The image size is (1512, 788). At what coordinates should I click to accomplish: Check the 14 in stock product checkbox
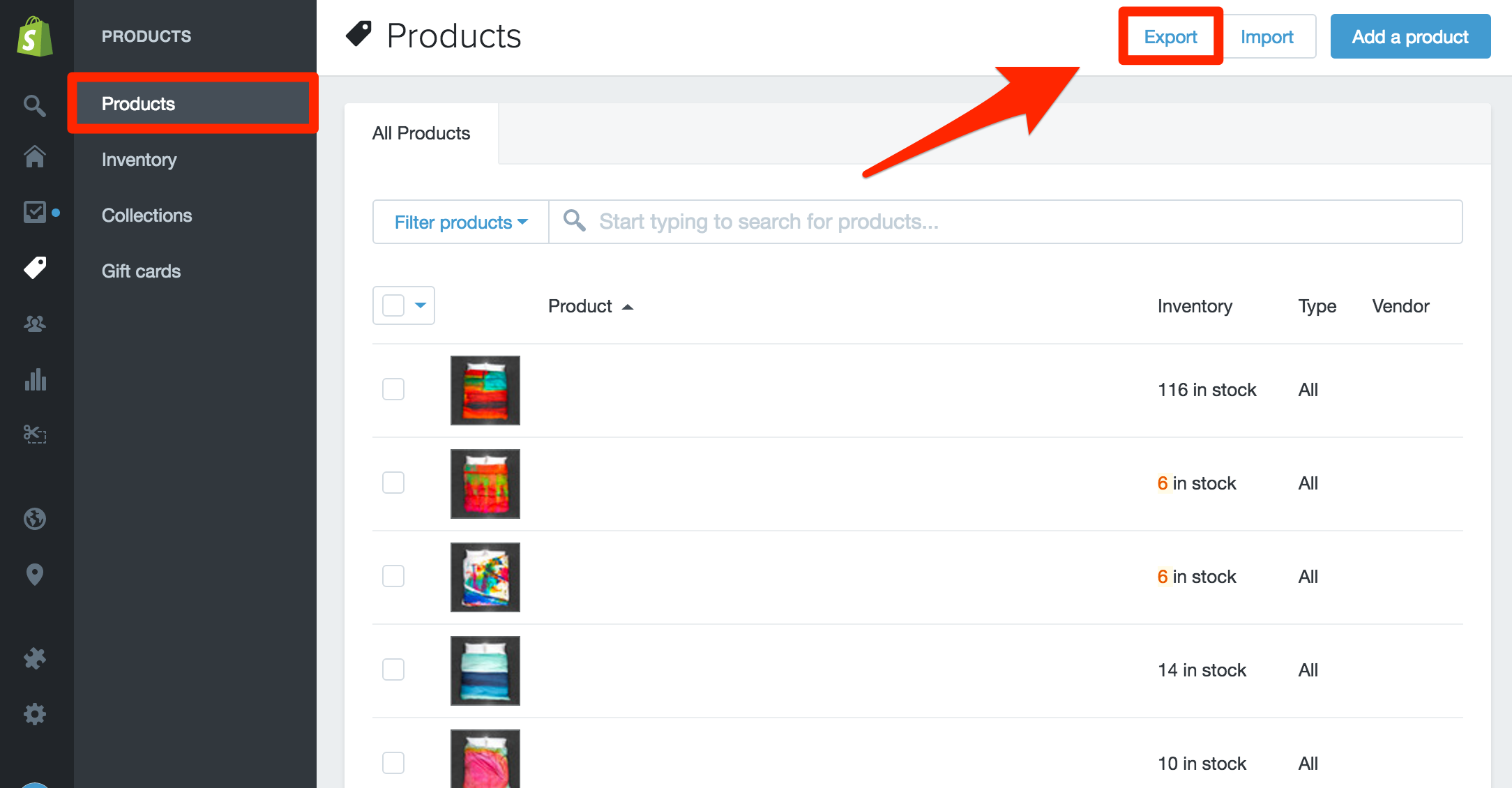tap(393, 669)
